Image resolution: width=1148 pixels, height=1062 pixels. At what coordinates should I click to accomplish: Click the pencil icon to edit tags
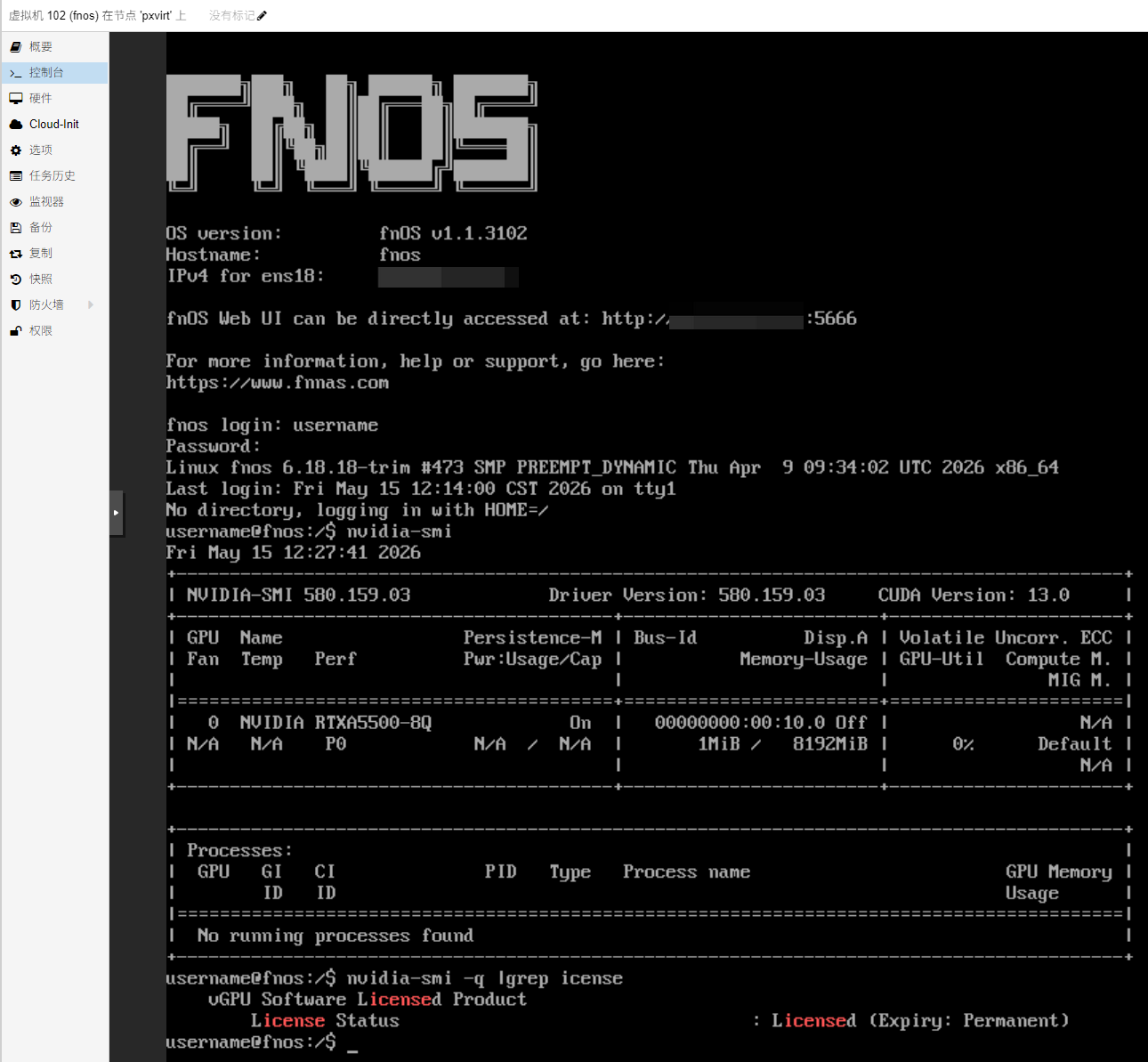262,15
